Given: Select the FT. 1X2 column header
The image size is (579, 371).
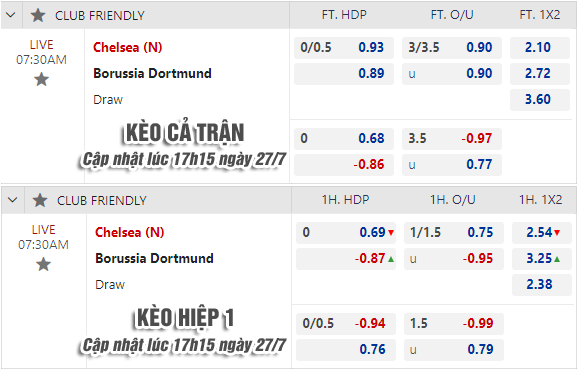Looking at the screenshot, I should 539,15.
